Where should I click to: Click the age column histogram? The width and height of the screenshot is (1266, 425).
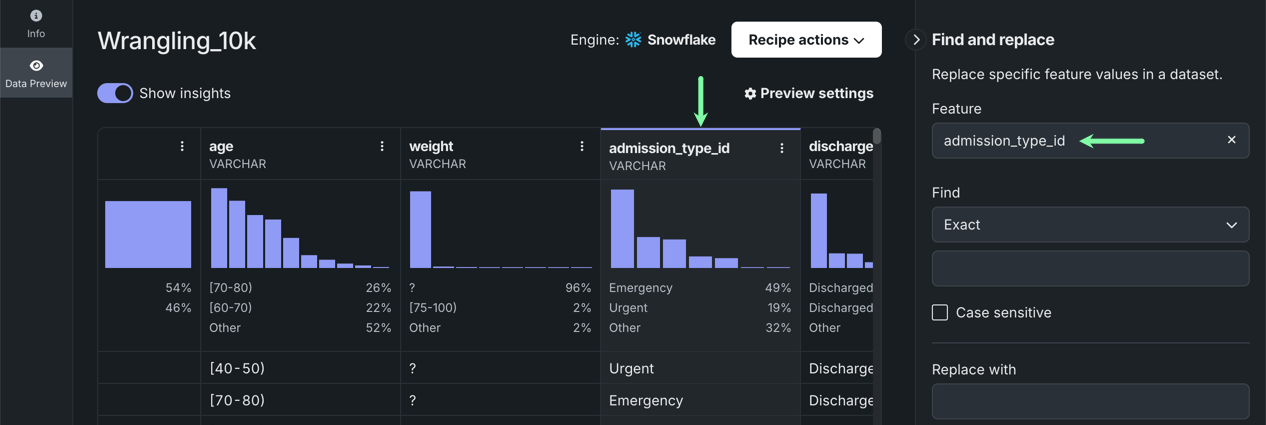[300, 228]
